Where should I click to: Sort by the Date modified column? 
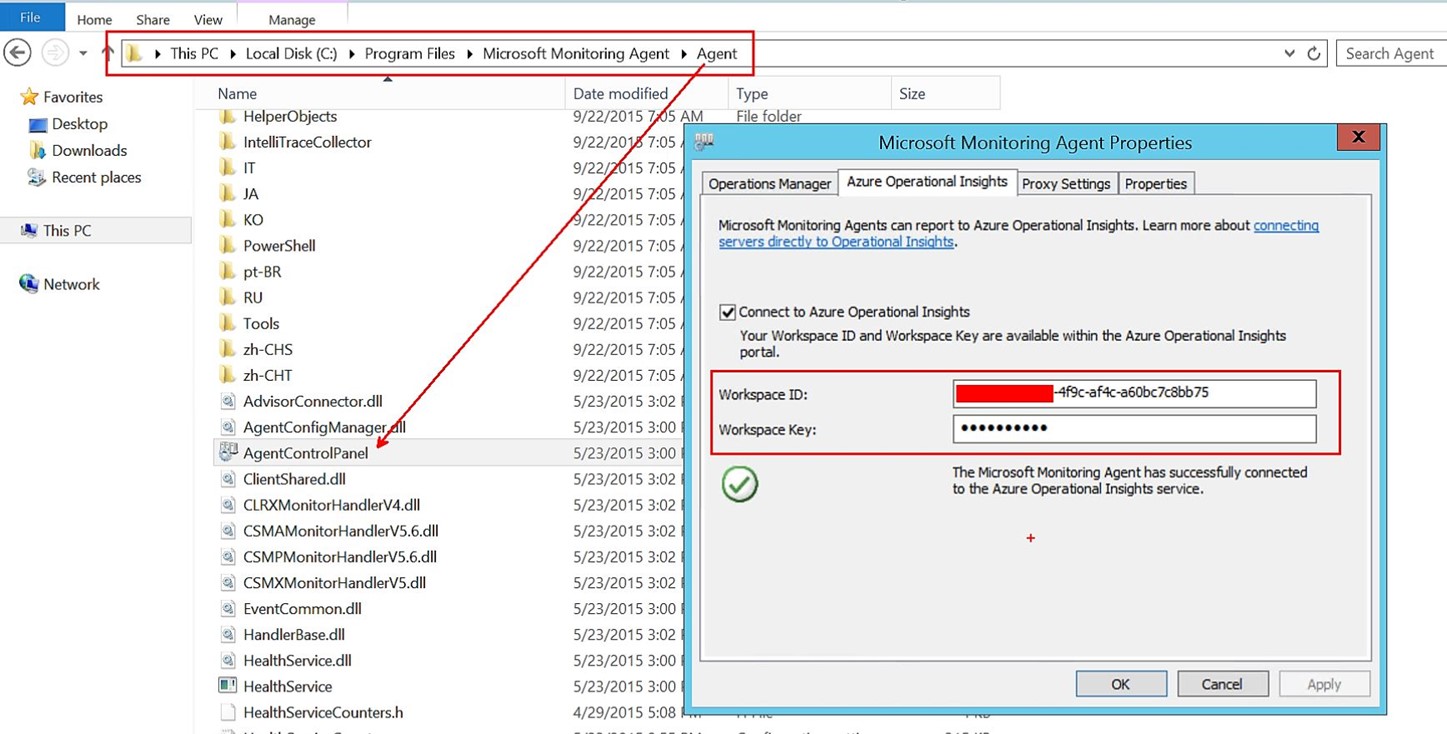[x=620, y=94]
